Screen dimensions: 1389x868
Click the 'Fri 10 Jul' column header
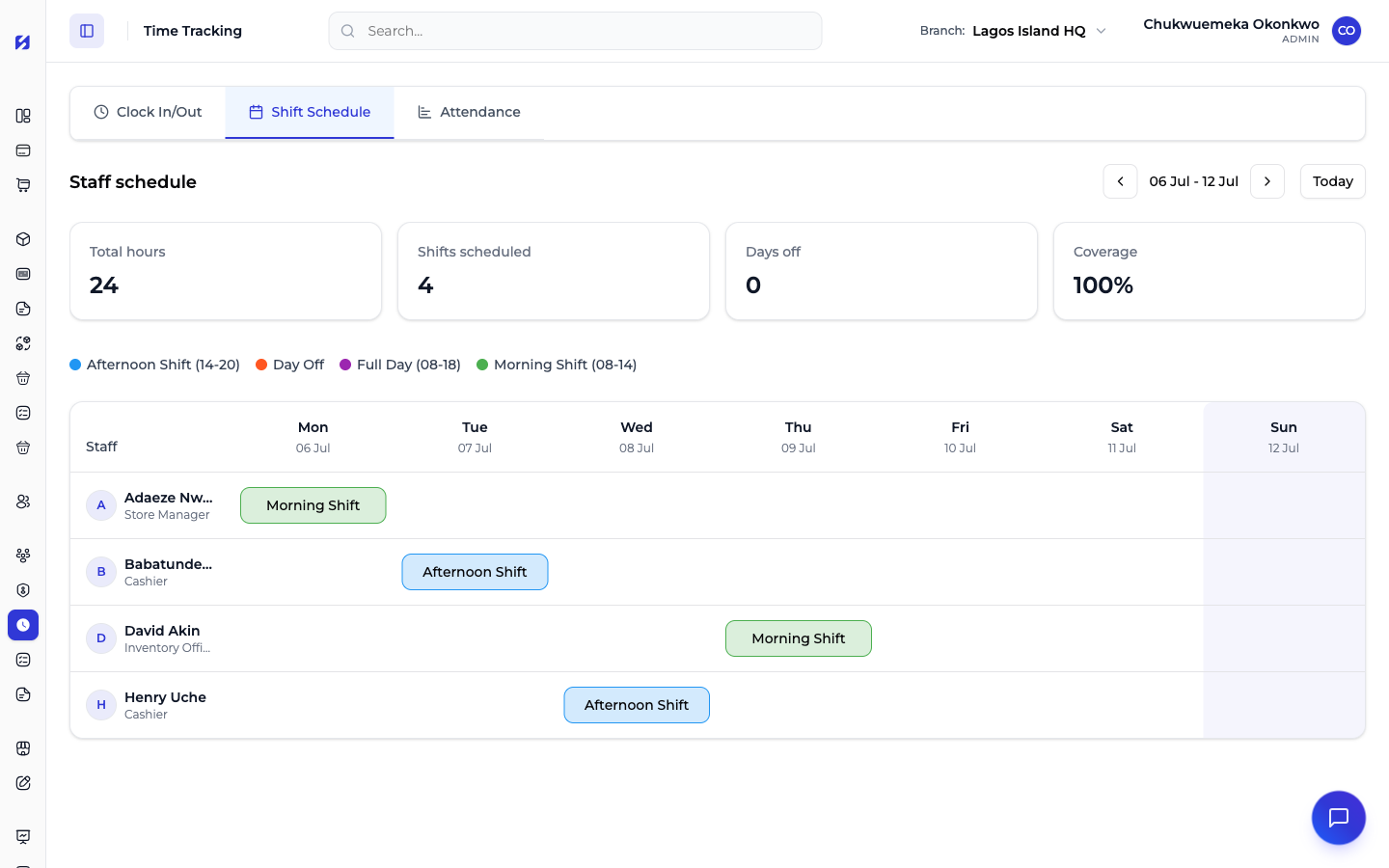point(961,437)
